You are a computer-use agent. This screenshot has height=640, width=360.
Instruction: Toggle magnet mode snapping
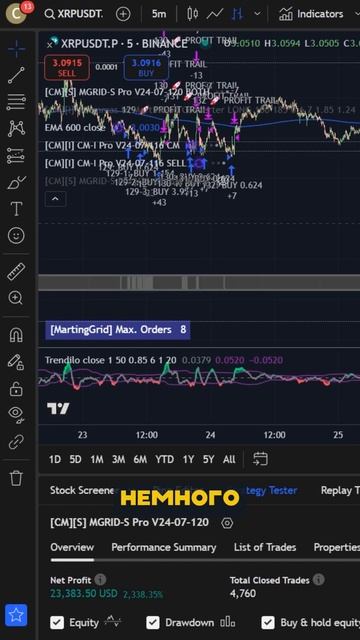tap(16, 335)
